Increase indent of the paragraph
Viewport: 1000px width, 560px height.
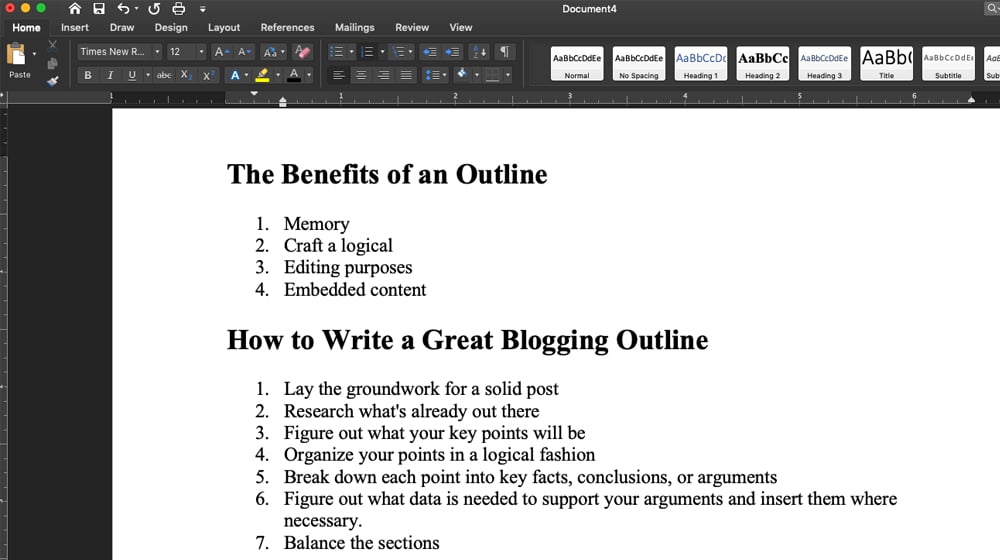[452, 52]
